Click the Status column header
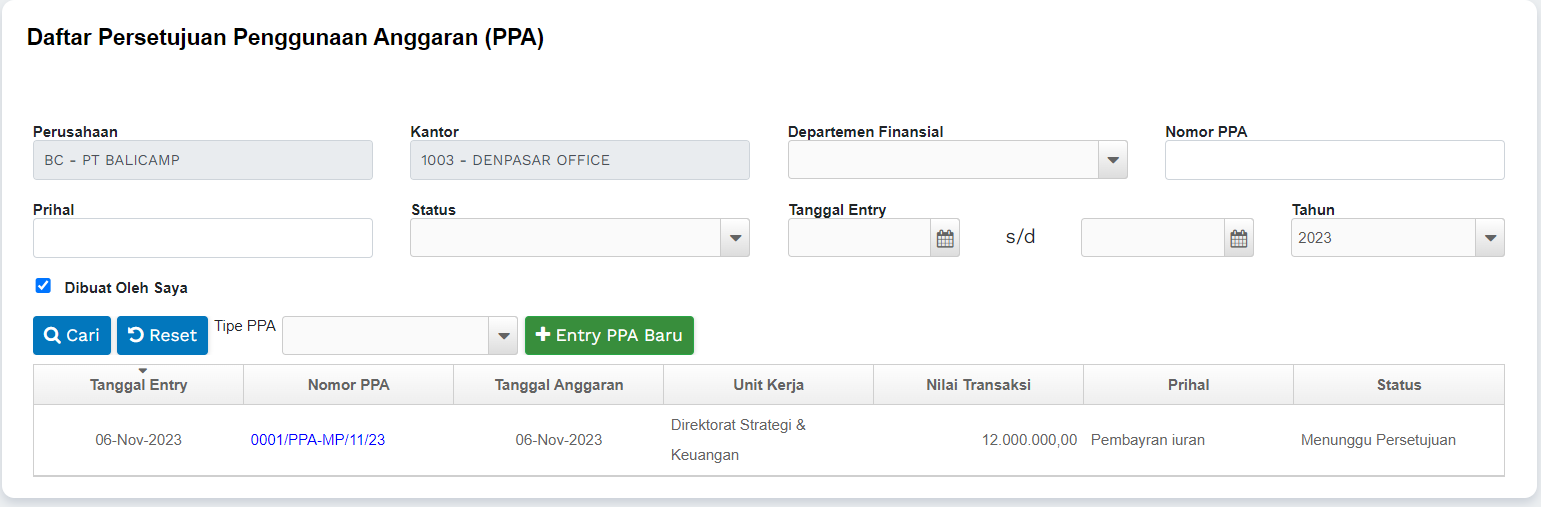Viewport: 1541px width, 507px height. [1398, 385]
